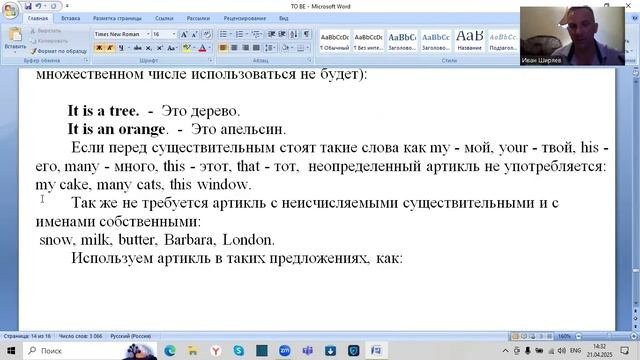The image size is (640, 360).
Task: Open Skype from taskbar
Action: pos(239,351)
